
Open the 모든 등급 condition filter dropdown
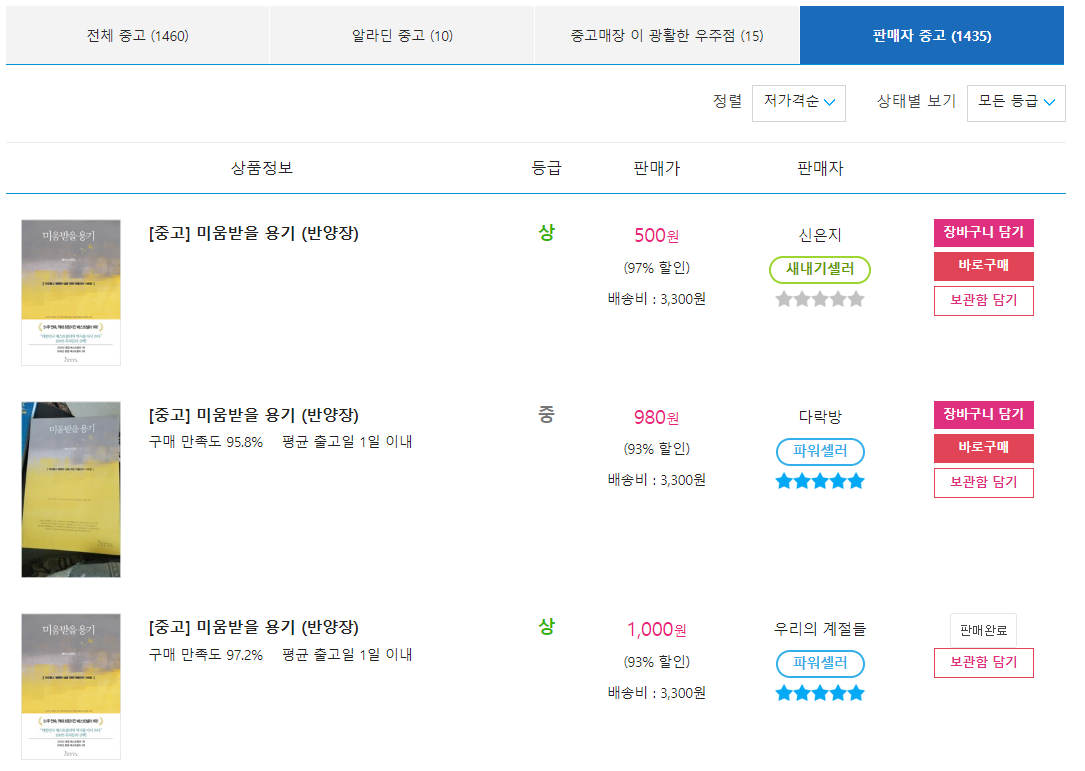click(x=1015, y=102)
